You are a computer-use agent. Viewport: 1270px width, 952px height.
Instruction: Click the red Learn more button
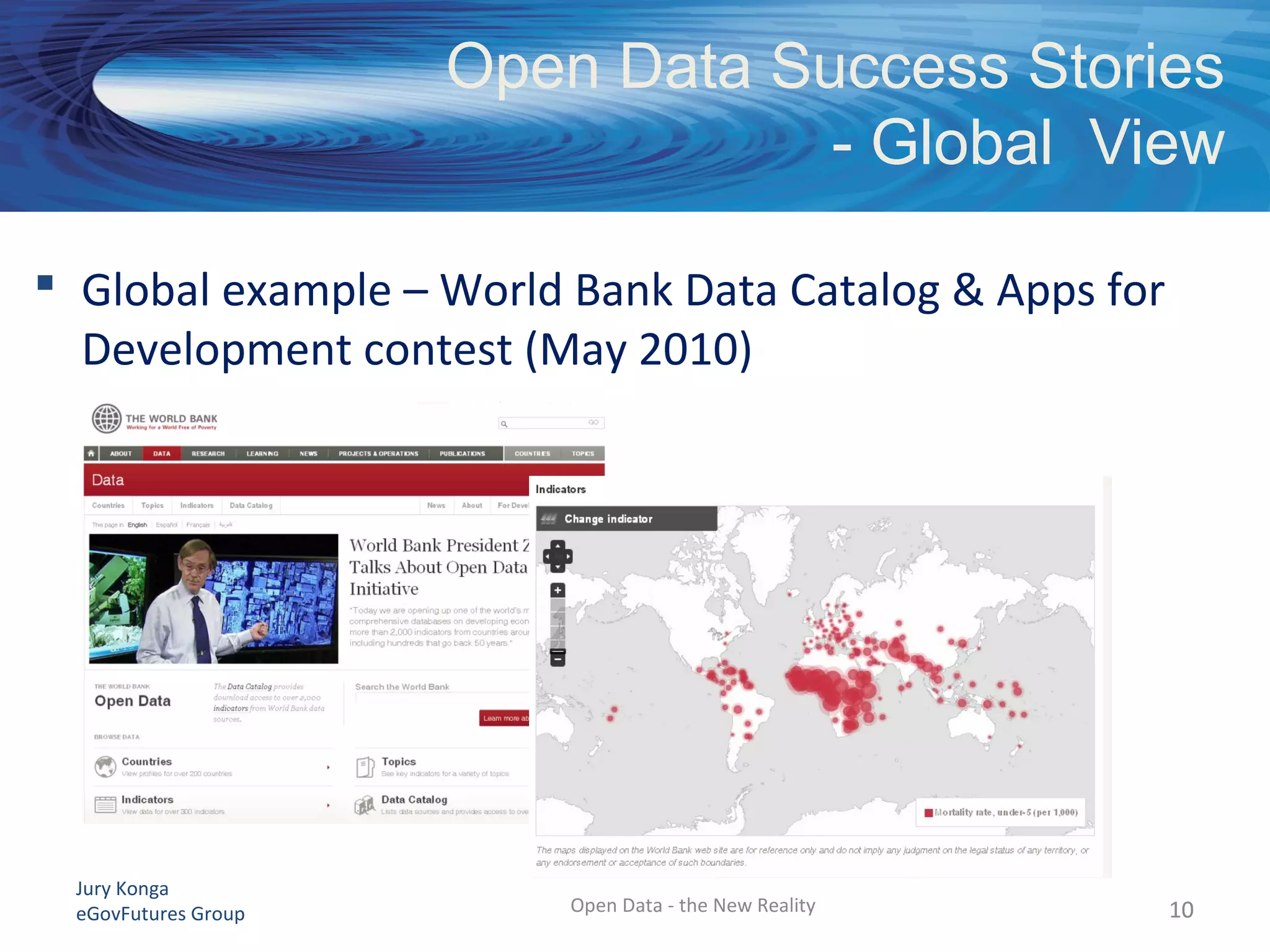(505, 718)
